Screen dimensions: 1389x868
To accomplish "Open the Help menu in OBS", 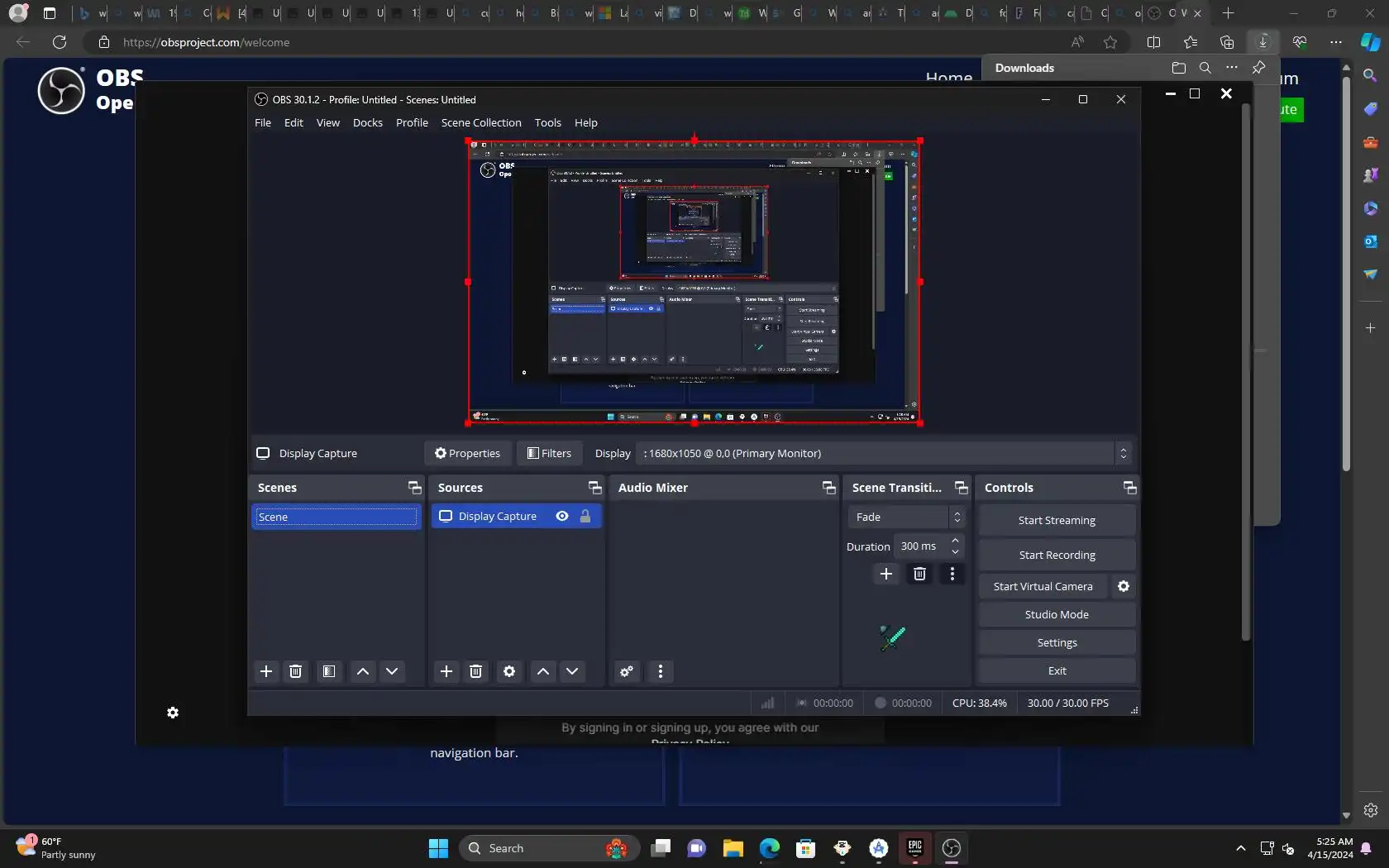I will (x=586, y=122).
